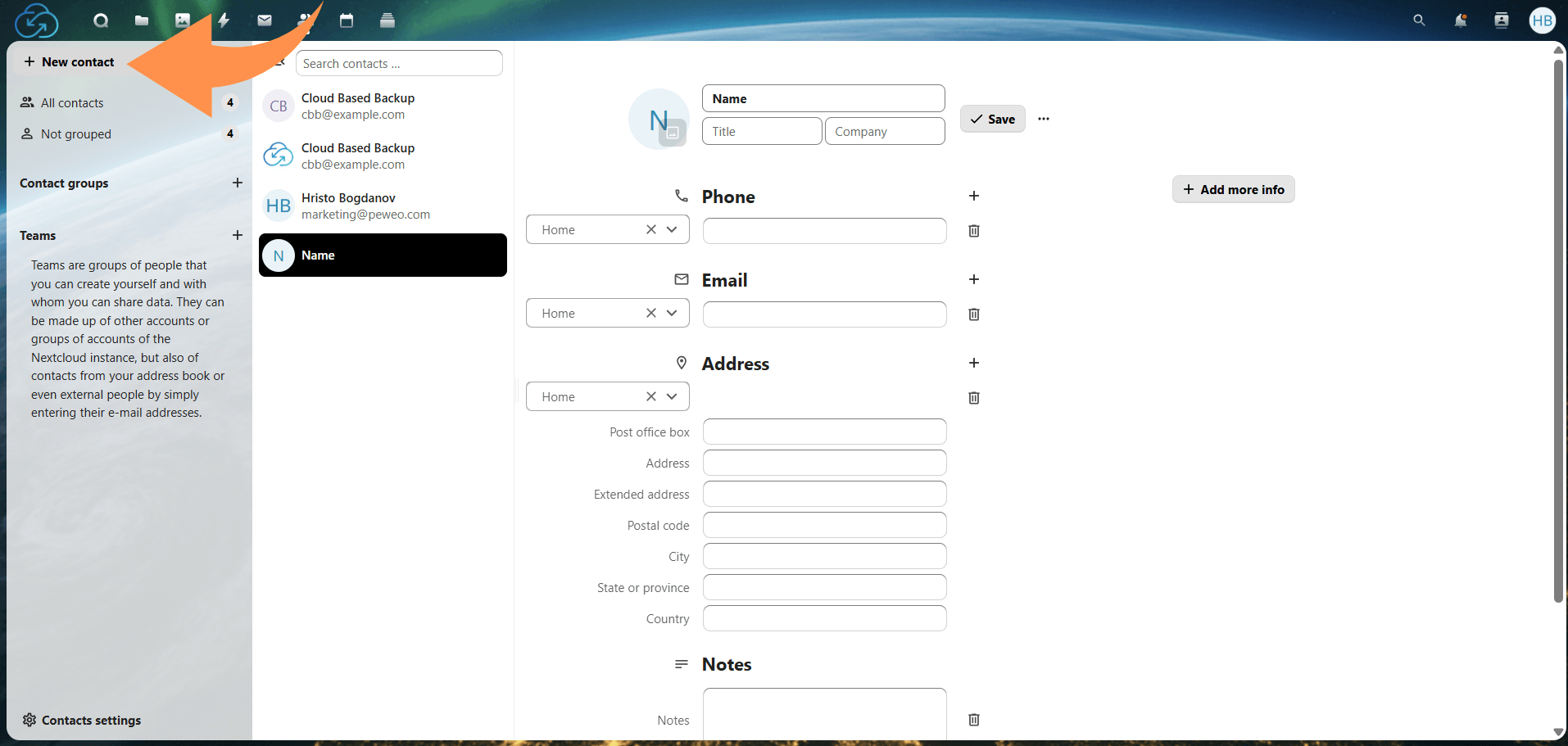Click Add more info button
Viewport: 1568px width, 746px height.
(x=1233, y=189)
